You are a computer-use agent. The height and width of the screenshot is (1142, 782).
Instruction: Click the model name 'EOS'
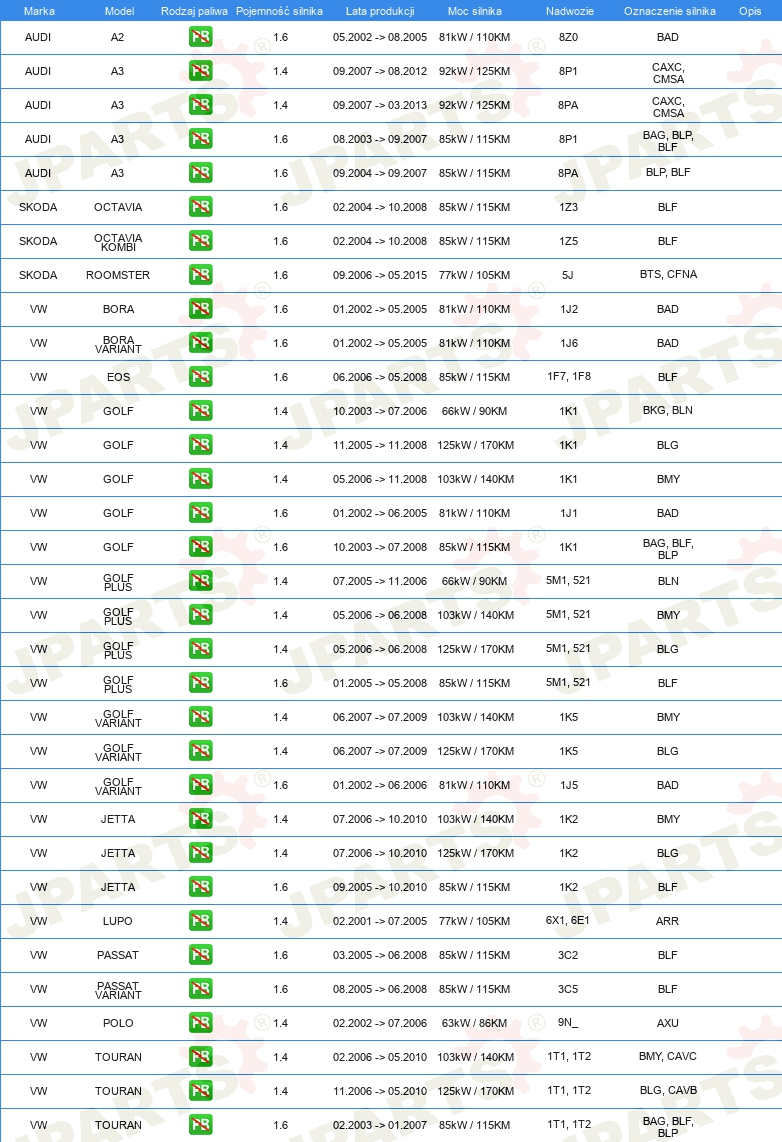(119, 377)
